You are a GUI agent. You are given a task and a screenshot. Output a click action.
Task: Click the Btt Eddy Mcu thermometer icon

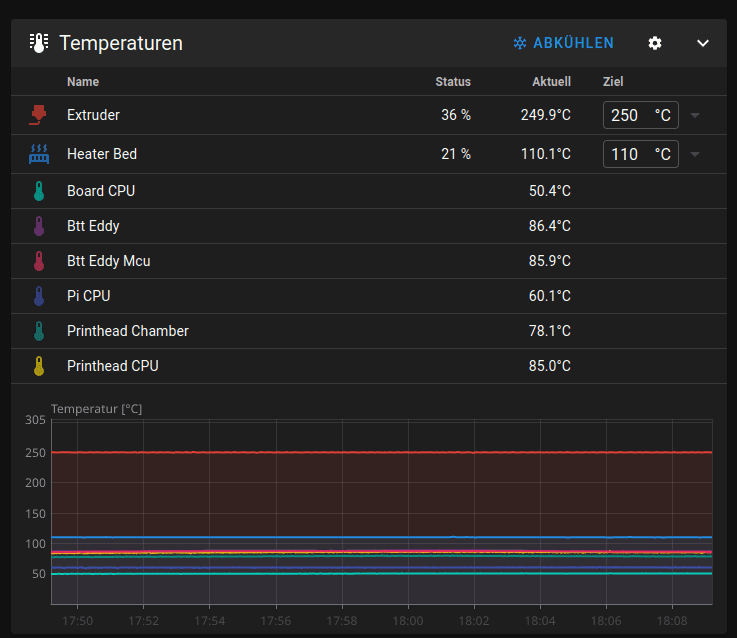pos(39,261)
